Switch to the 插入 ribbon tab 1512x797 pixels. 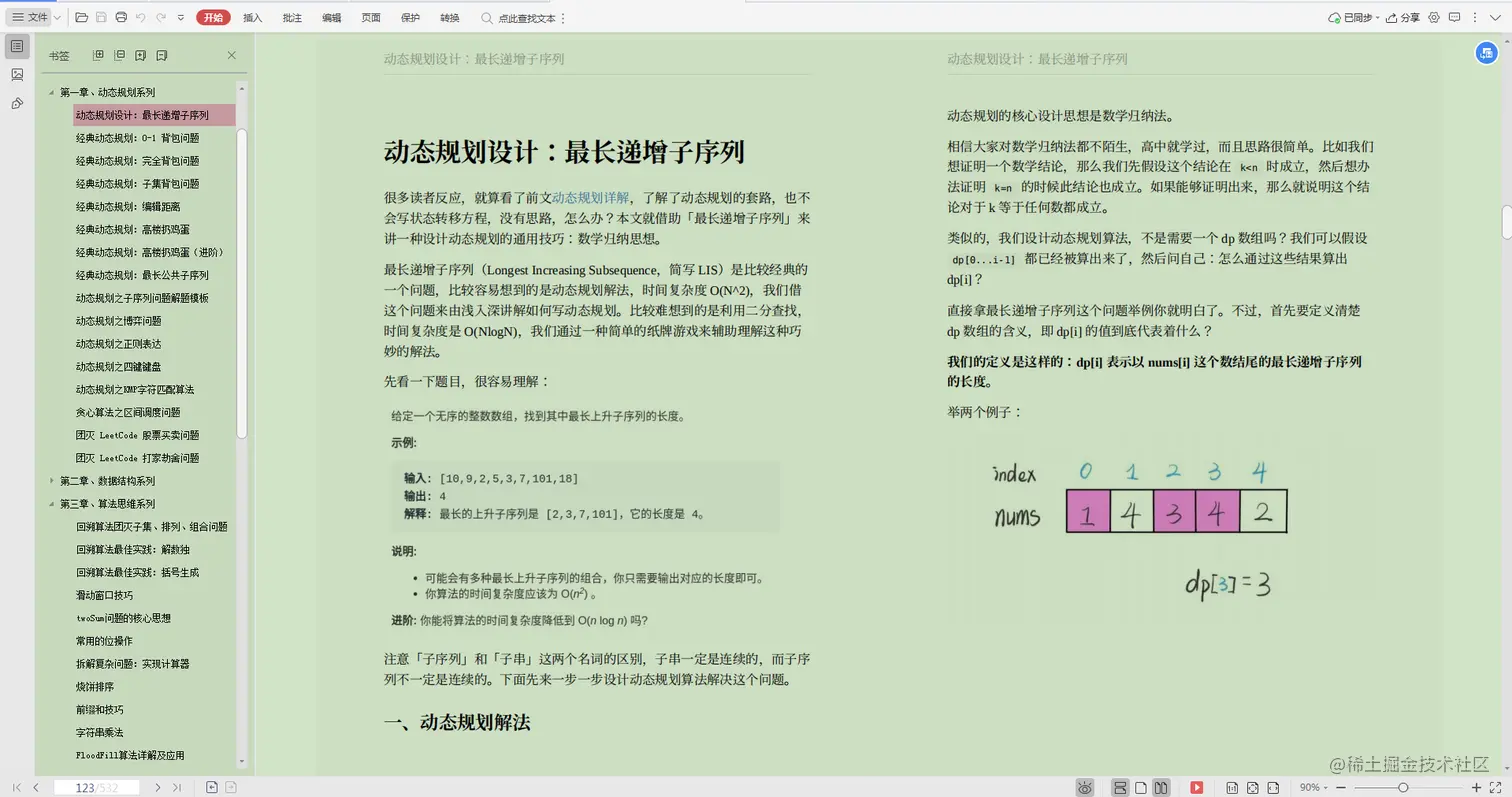click(x=251, y=17)
